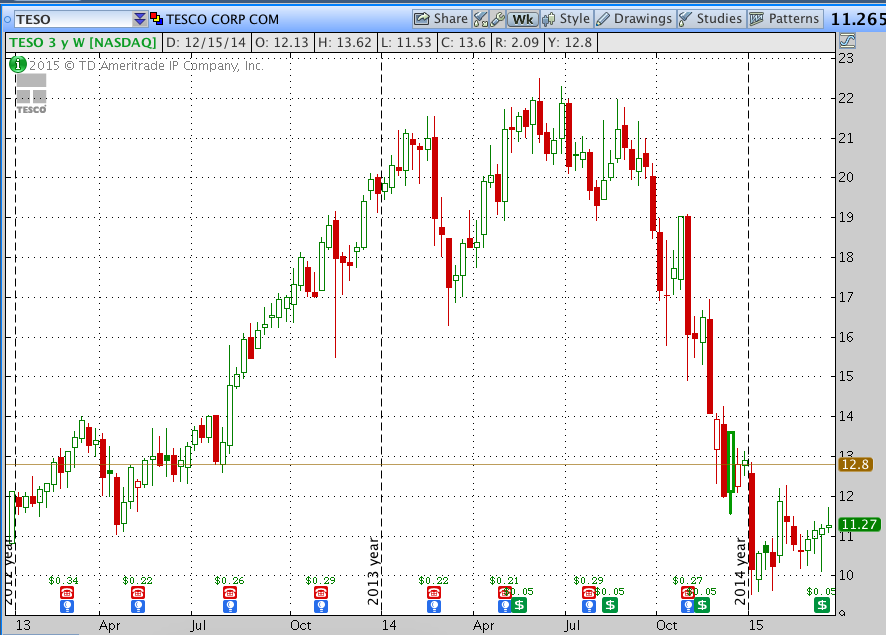The width and height of the screenshot is (886, 635).
Task: Click the TESCO company logo thumbnail
Action: pos(31,94)
